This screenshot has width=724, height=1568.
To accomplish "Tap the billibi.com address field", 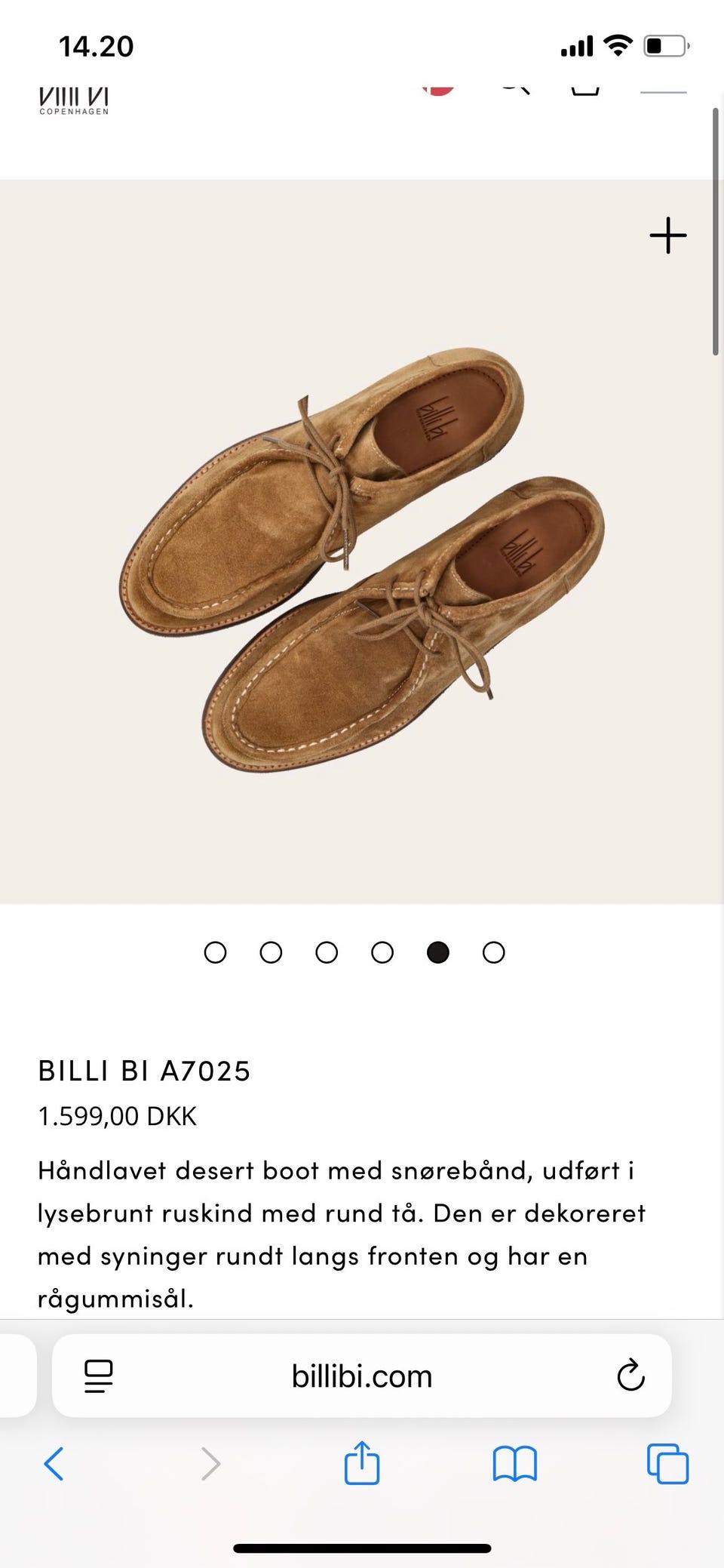I will (362, 1376).
